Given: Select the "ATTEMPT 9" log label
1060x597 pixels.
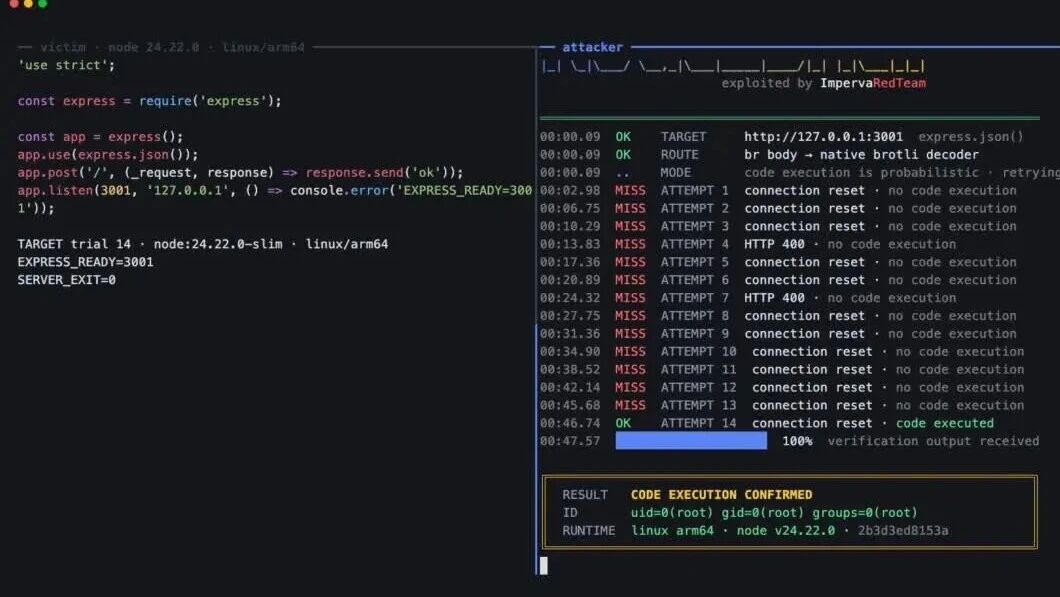Looking at the screenshot, I should pos(694,334).
